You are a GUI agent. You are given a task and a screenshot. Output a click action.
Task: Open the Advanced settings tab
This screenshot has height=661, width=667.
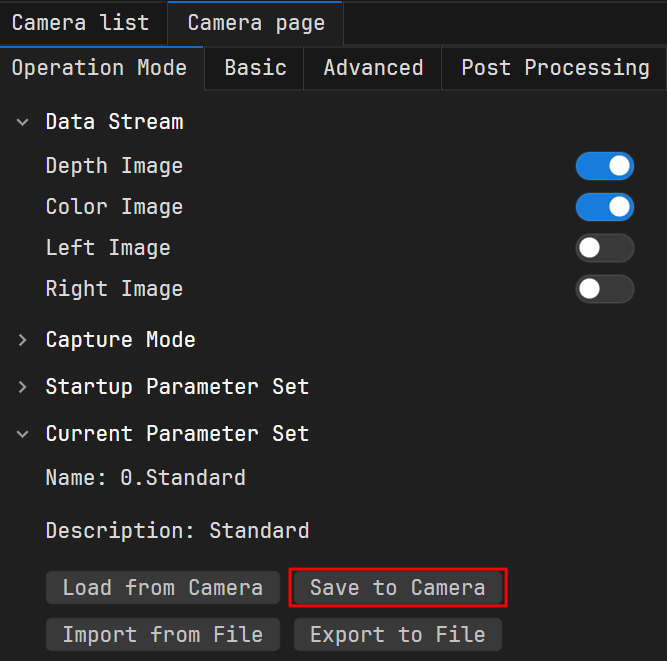point(373,68)
